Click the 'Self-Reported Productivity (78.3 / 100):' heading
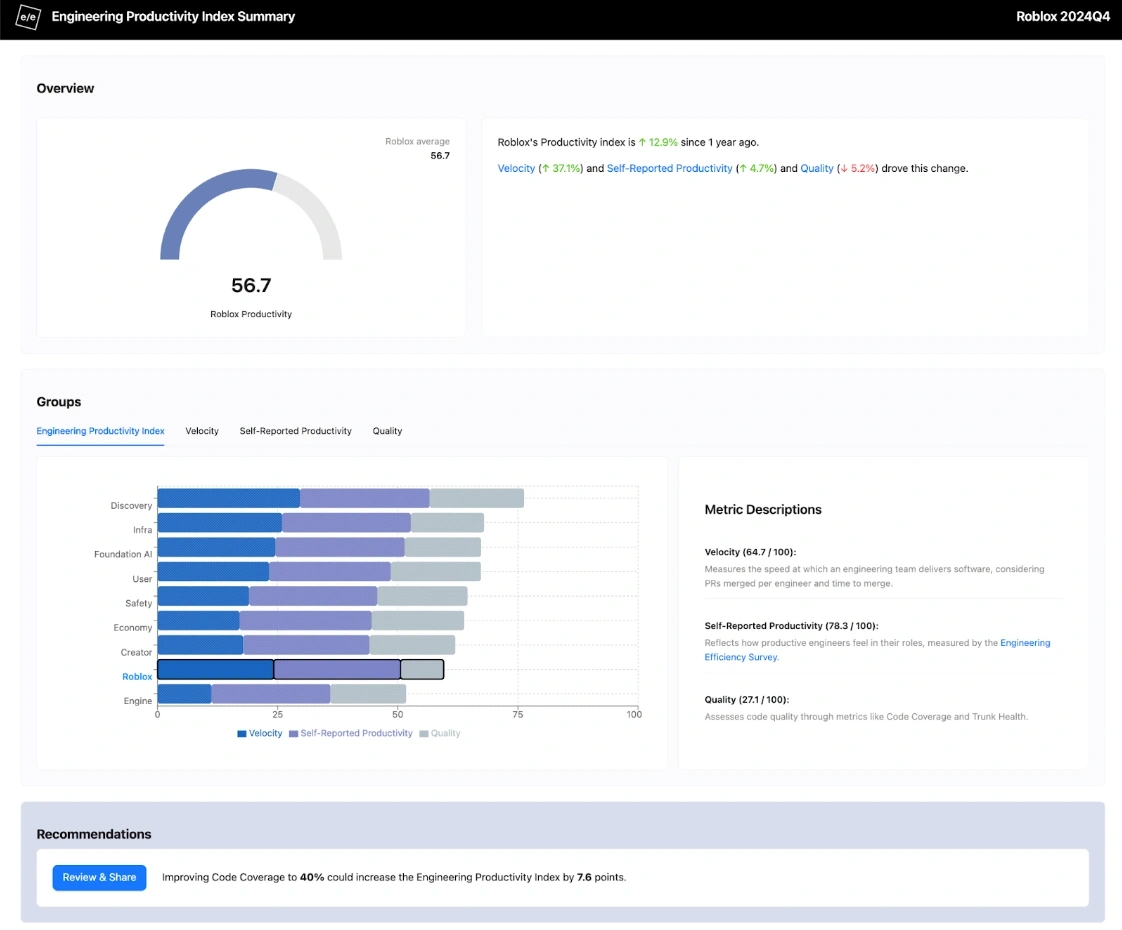This screenshot has height=930, width=1122. [791, 626]
